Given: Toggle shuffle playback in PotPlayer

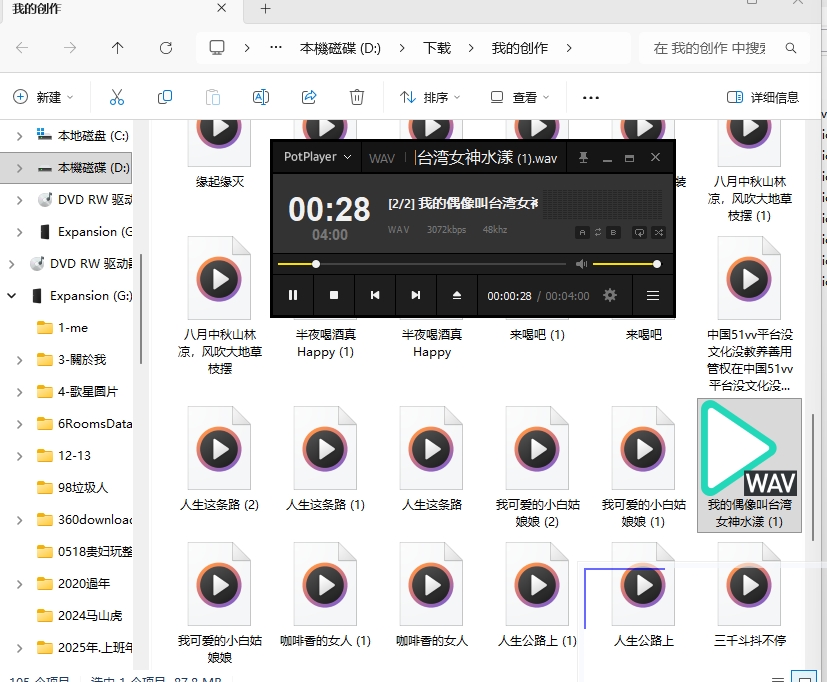Looking at the screenshot, I should coord(658,232).
